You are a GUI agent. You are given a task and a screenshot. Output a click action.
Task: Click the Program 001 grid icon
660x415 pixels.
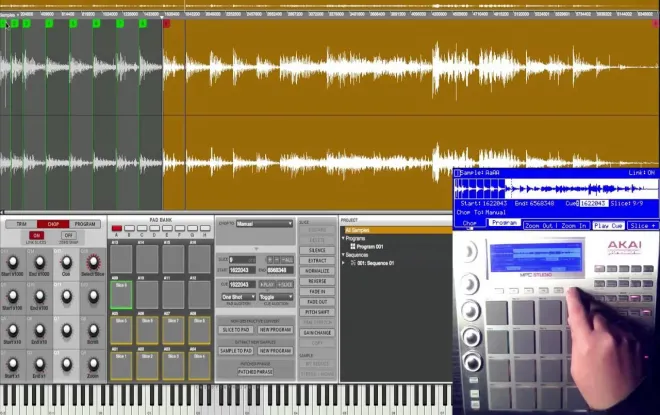(x=353, y=247)
